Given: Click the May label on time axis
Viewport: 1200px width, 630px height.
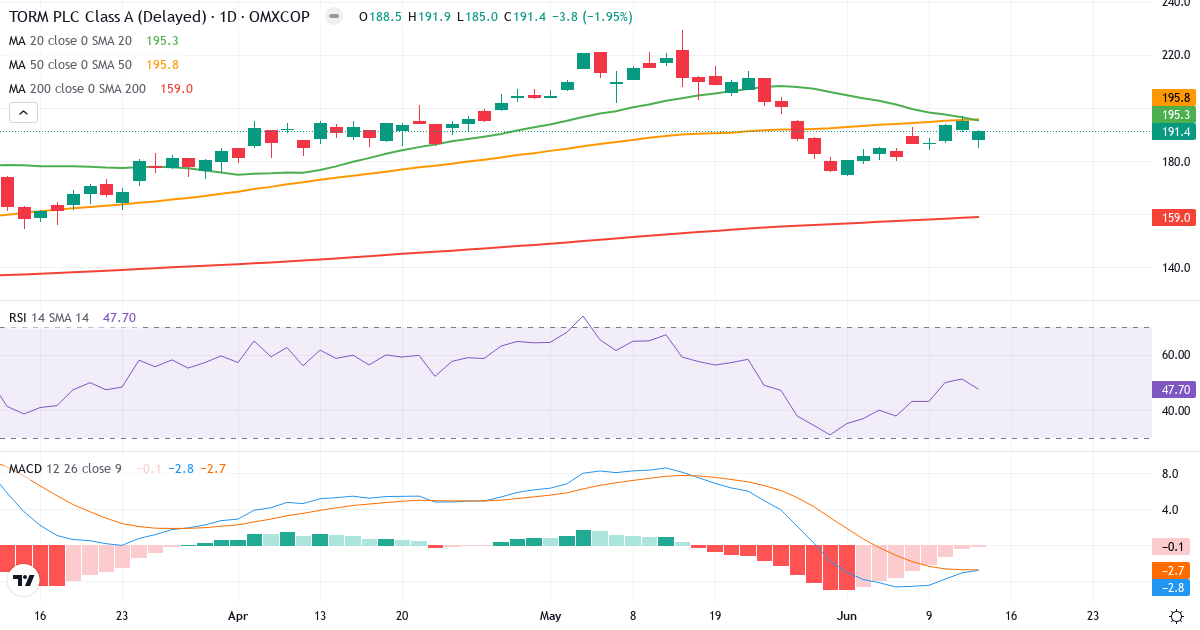Looking at the screenshot, I should coord(551,616).
